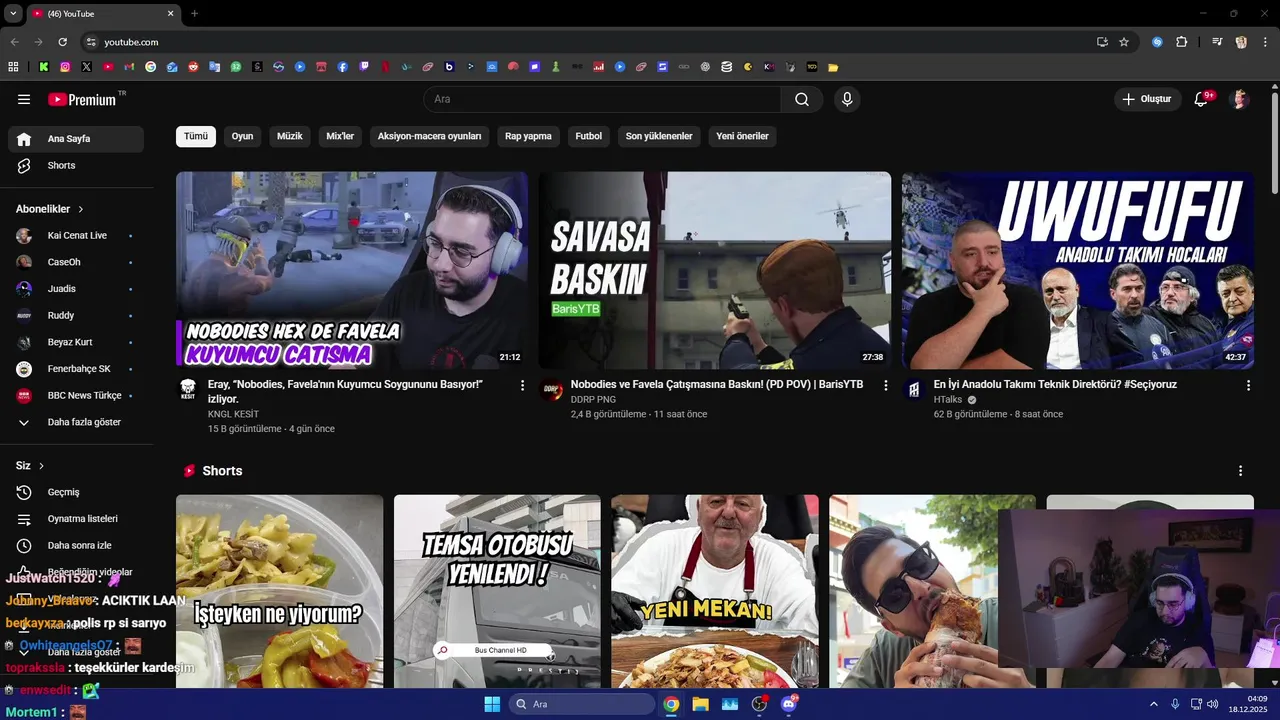Open options for KNGL KESİT video
This screenshot has height=720, width=1280.
(522, 385)
